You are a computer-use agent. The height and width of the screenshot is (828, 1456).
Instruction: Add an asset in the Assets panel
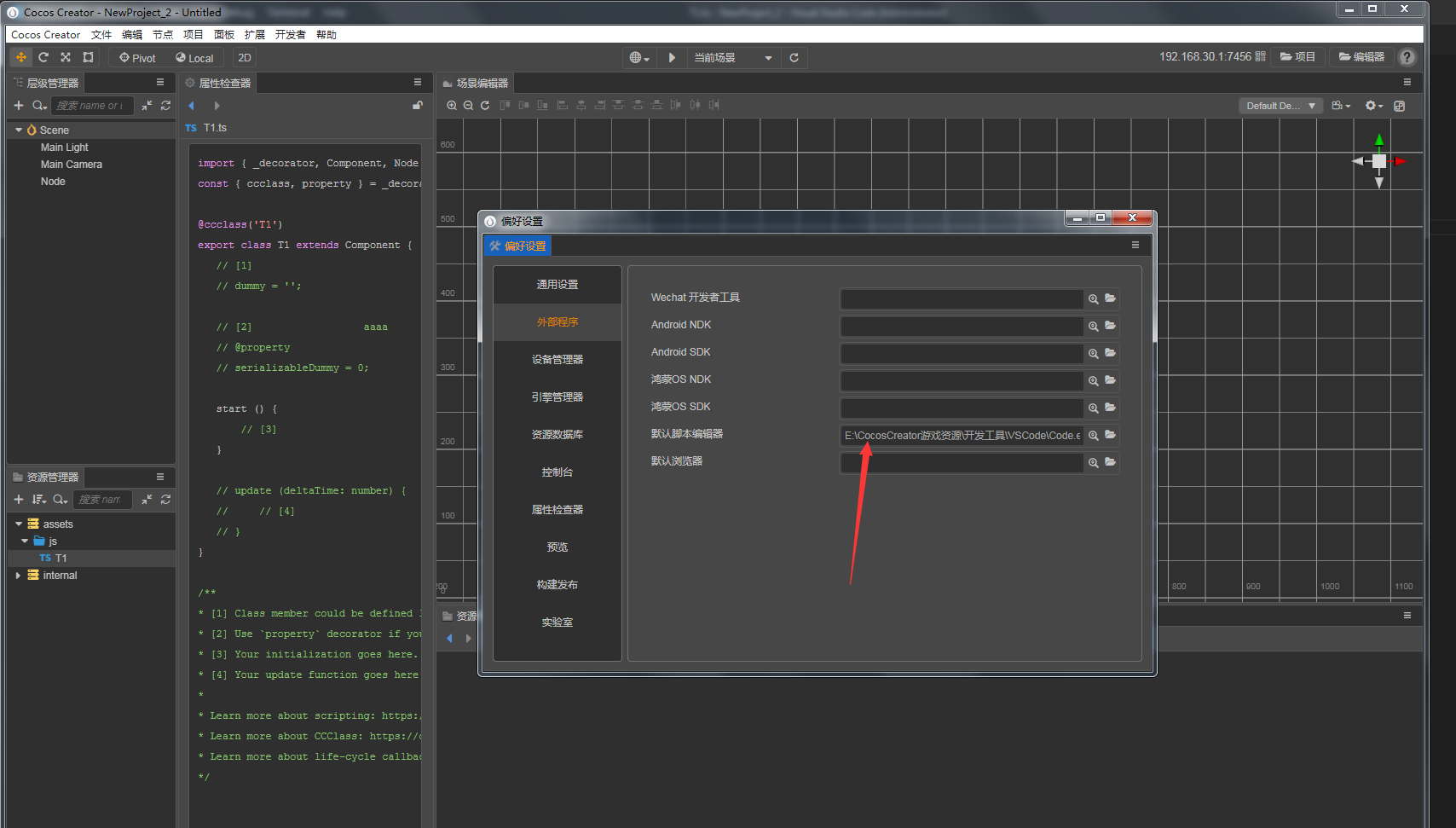pos(19,500)
